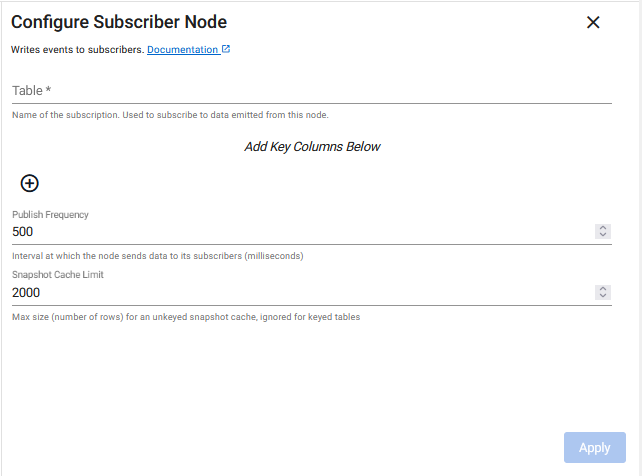Image resolution: width=642 pixels, height=476 pixels.
Task: Click the Publish Frequency label
Action: 51,214
